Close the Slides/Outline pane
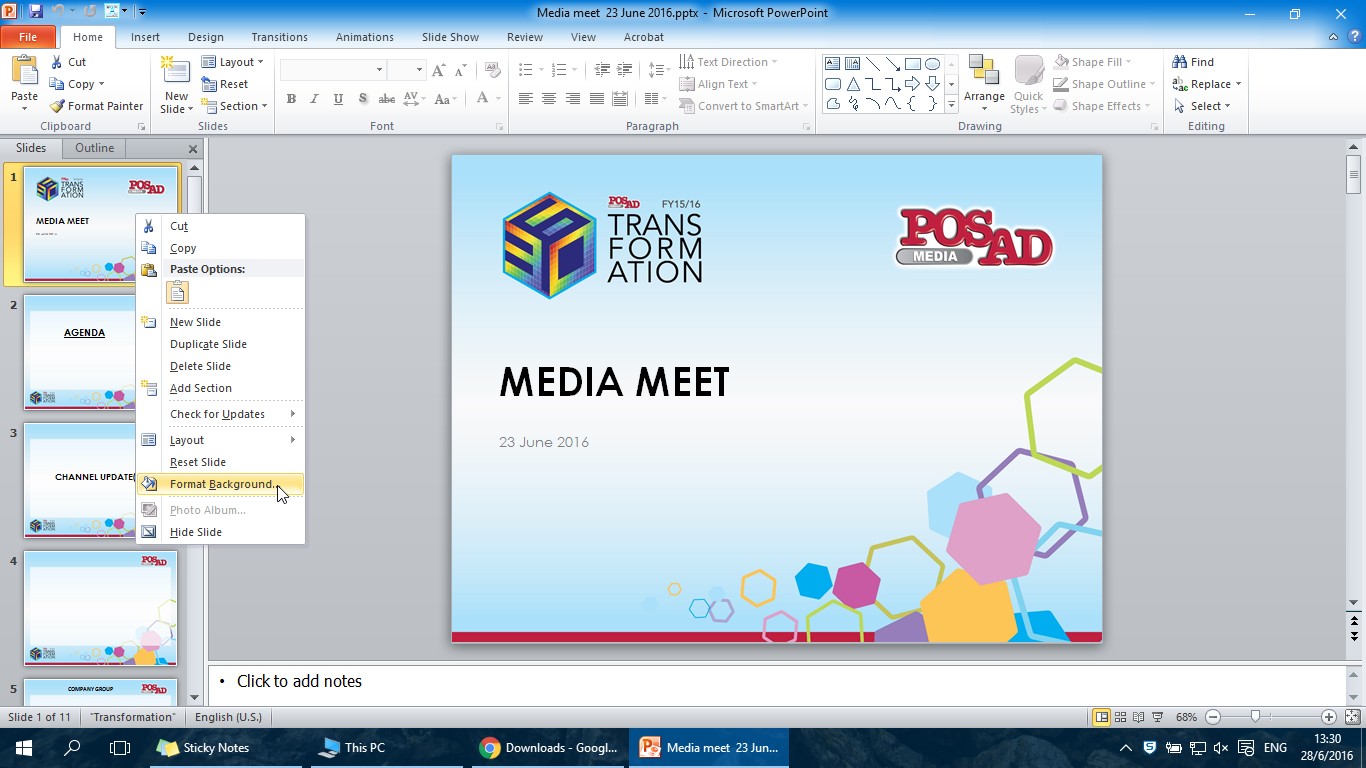This screenshot has height=768, width=1366. tap(193, 149)
